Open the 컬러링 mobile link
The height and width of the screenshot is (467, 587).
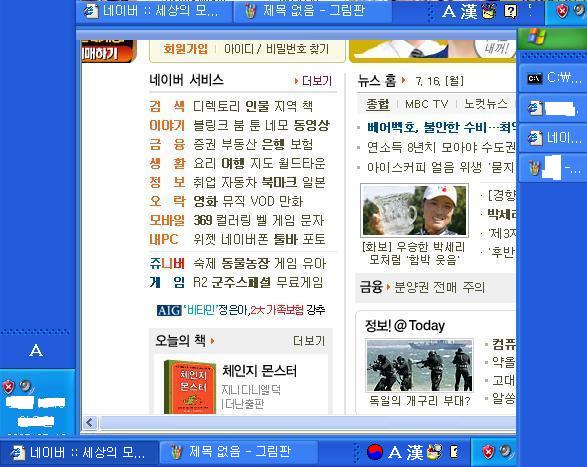234,220
